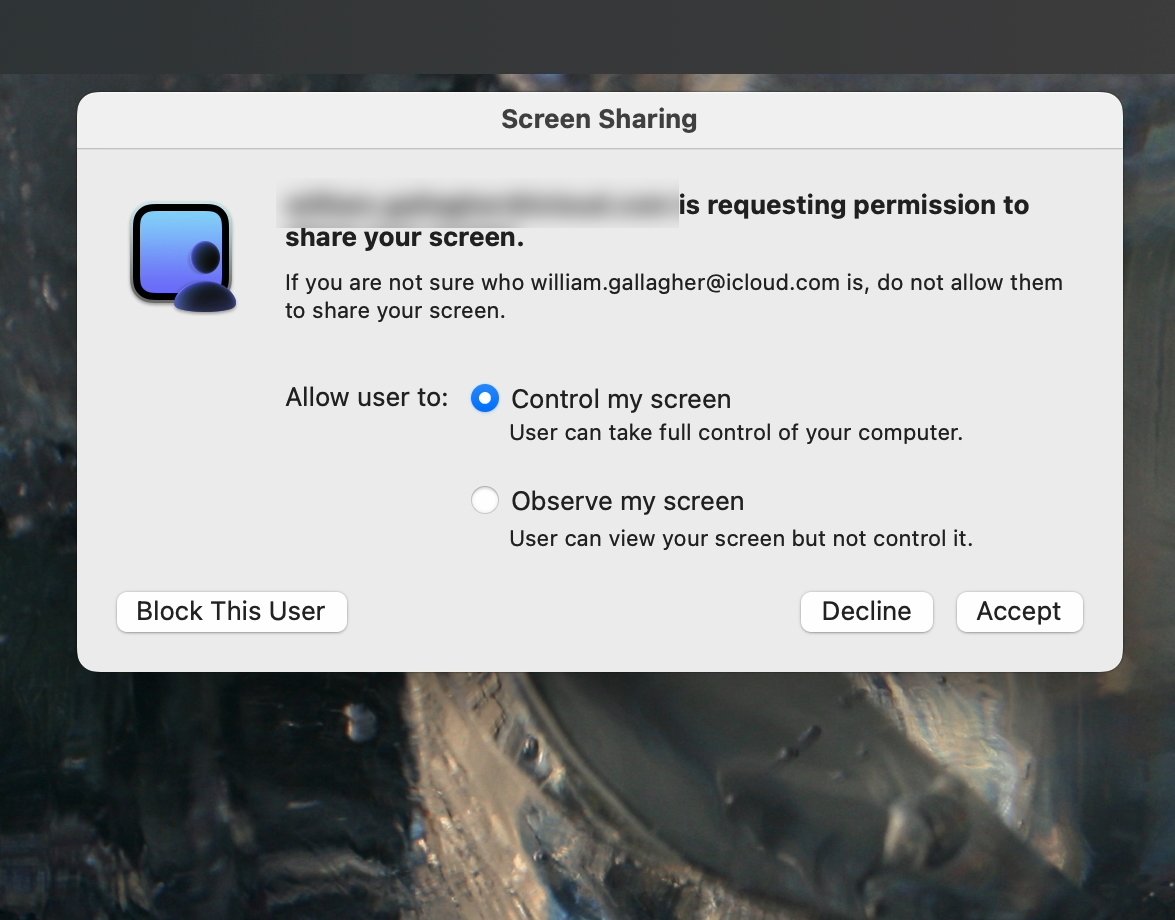Viewport: 1175px width, 920px height.
Task: Click 'User can take full control' description
Action: coord(736,434)
